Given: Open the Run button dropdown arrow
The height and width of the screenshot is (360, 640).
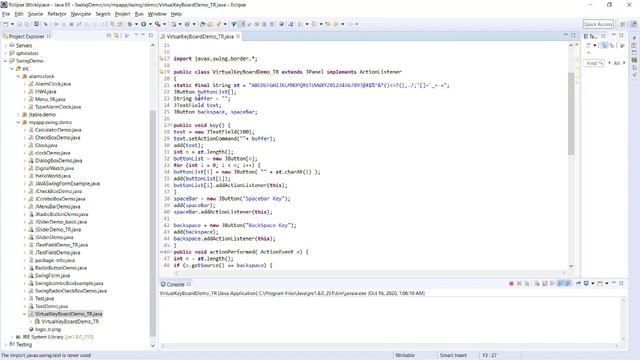Looking at the screenshot, I should coord(150,24).
